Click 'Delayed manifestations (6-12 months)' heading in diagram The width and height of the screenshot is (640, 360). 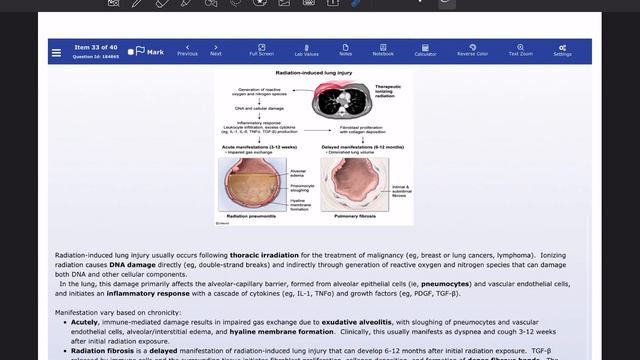(362, 147)
